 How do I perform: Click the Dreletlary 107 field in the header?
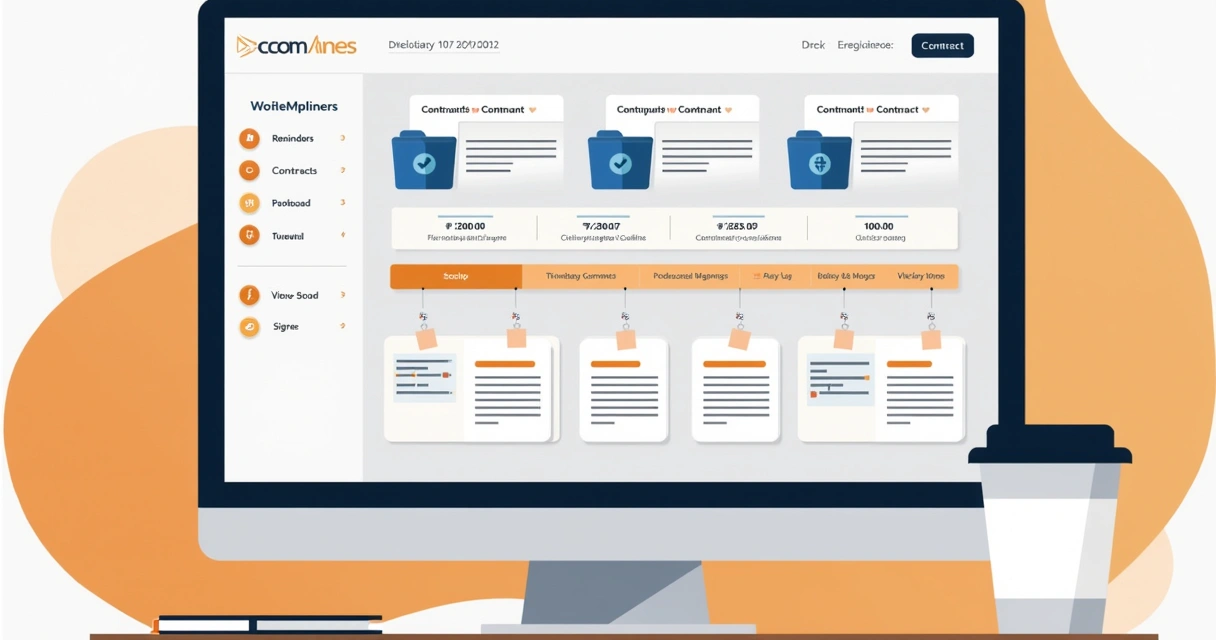tap(443, 45)
